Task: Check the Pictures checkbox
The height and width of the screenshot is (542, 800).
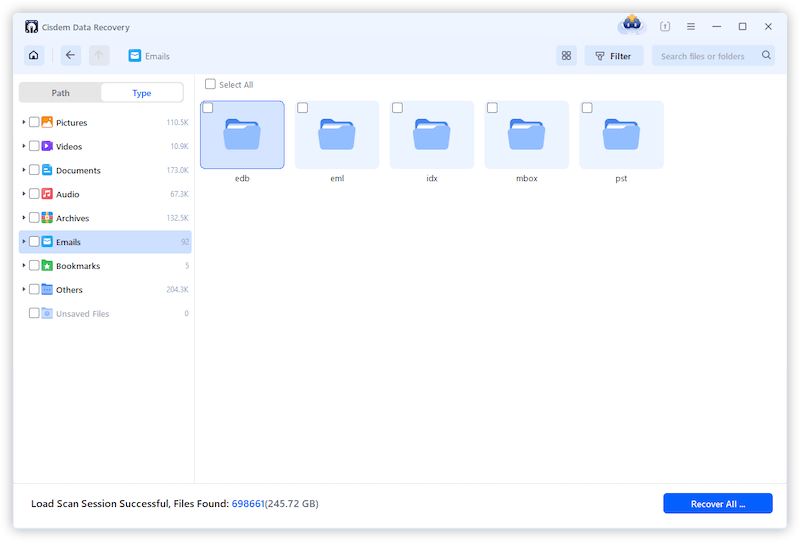Action: (34, 122)
